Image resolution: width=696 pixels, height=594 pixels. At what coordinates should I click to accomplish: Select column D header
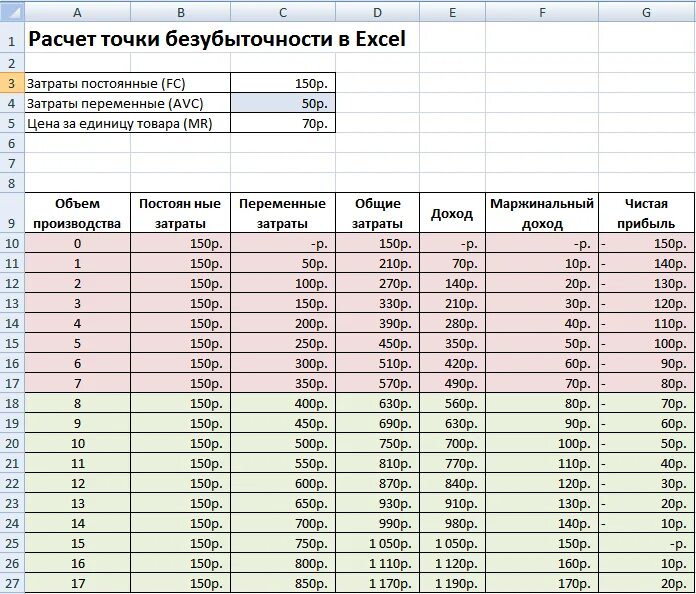coord(377,12)
